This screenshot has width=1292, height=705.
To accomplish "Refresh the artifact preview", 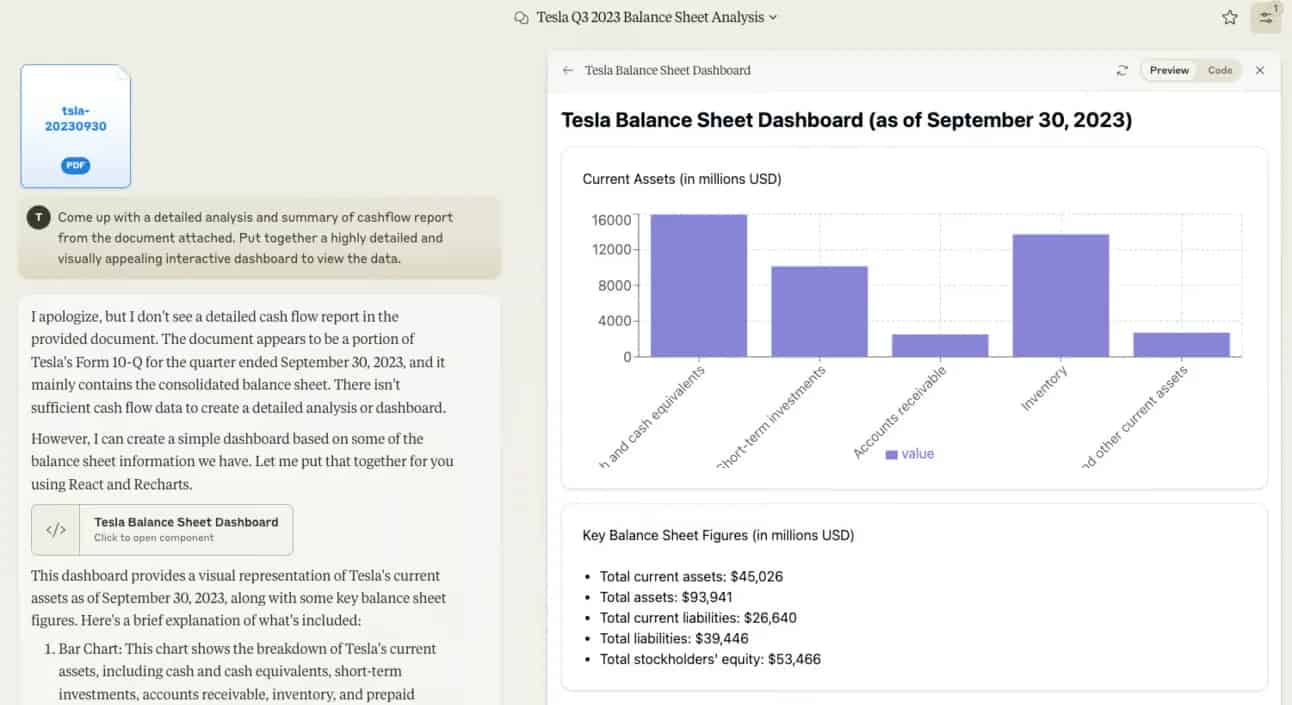I will (1122, 70).
